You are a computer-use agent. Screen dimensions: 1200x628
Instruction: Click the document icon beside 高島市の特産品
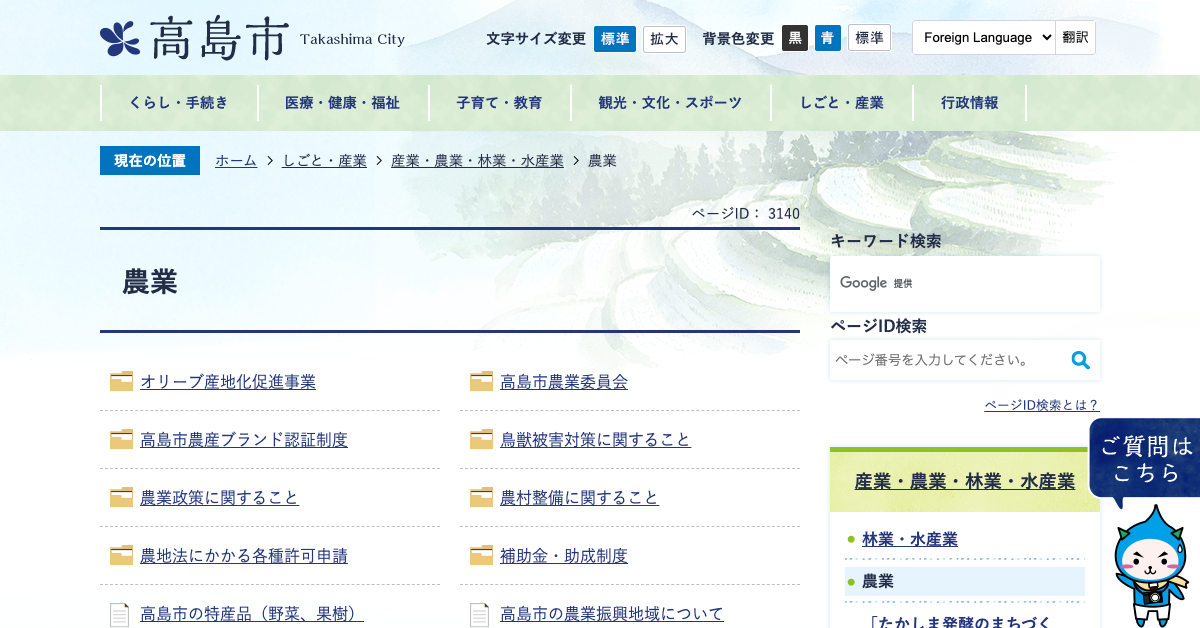click(x=120, y=614)
